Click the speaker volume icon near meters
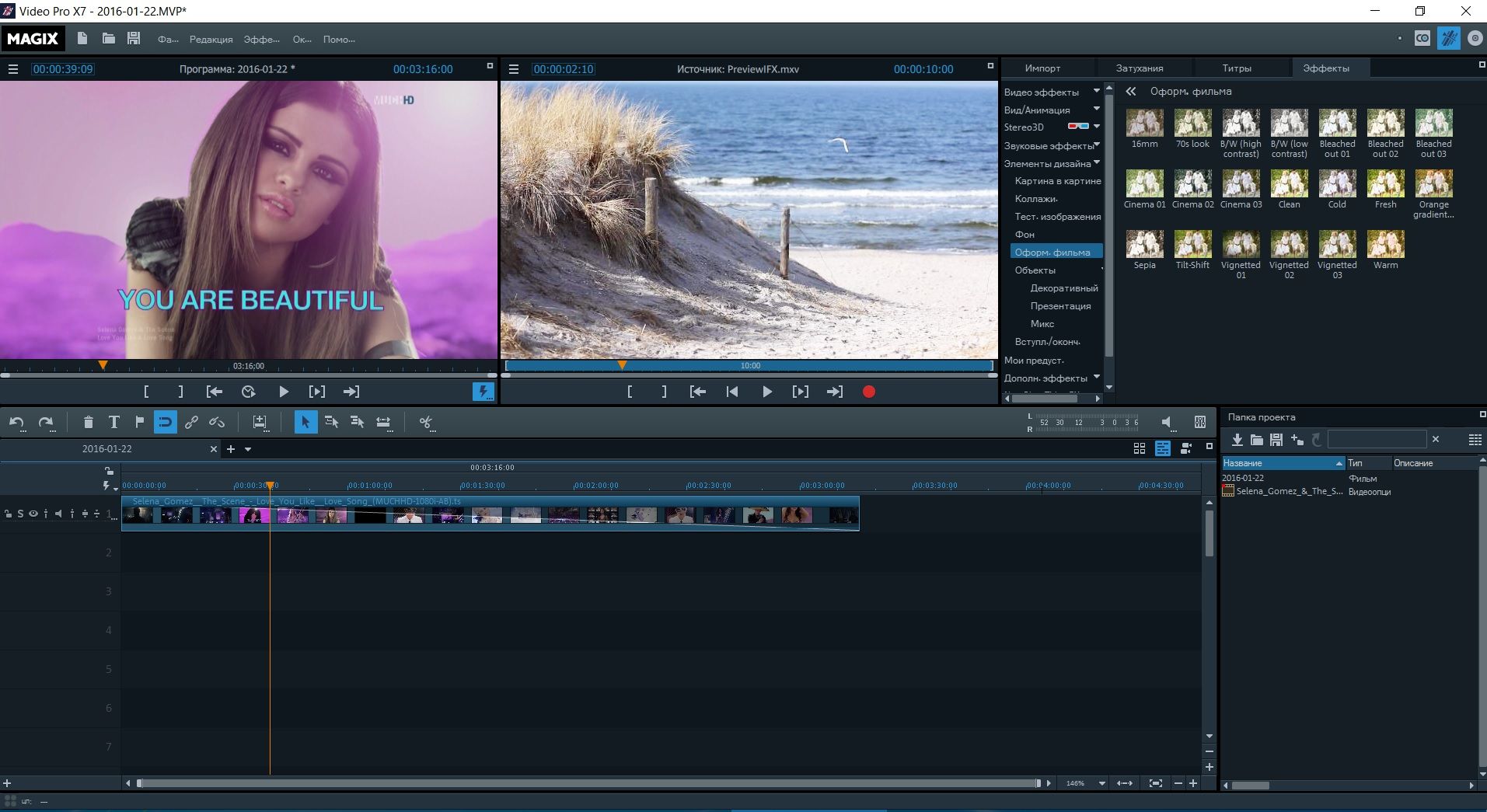 tap(1167, 422)
